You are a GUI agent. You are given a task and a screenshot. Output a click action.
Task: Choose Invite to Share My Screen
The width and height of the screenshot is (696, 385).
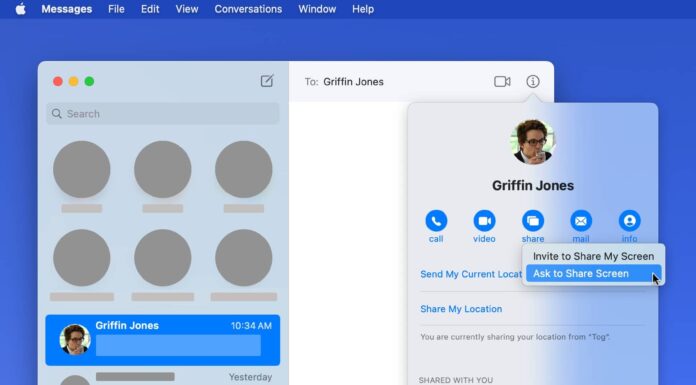593,256
